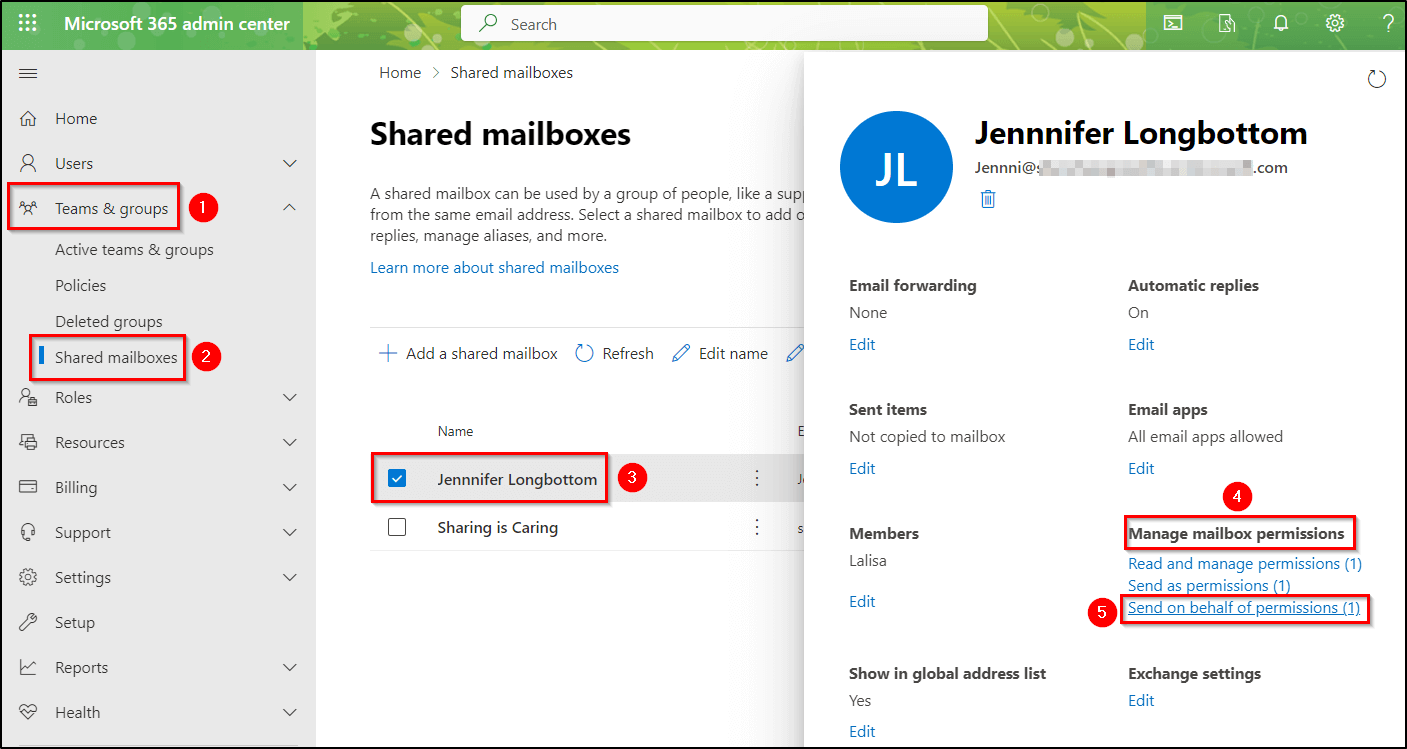
Task: Delete Jennnifer's mailbox using the trash icon
Action: click(988, 198)
